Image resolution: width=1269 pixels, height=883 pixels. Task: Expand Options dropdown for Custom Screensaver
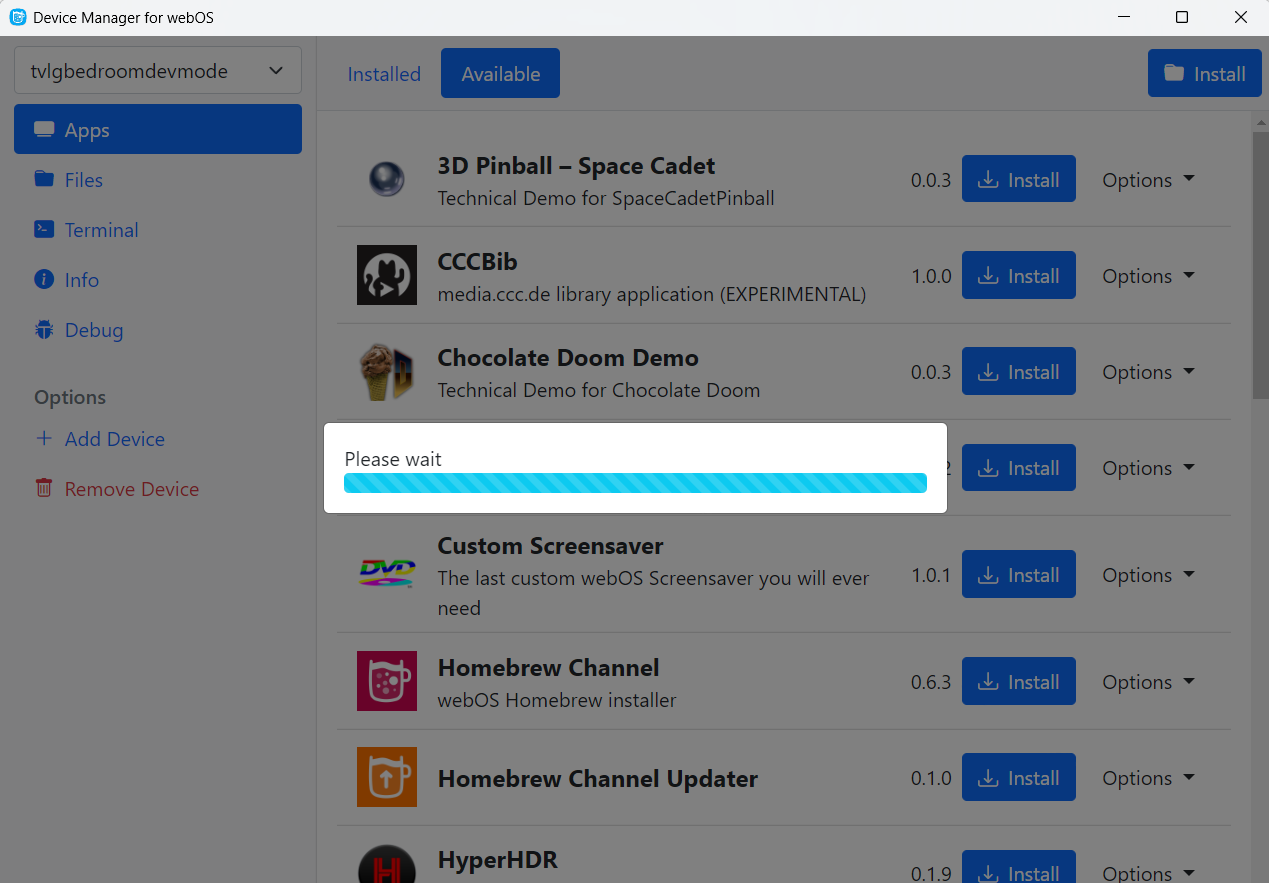(x=1148, y=575)
